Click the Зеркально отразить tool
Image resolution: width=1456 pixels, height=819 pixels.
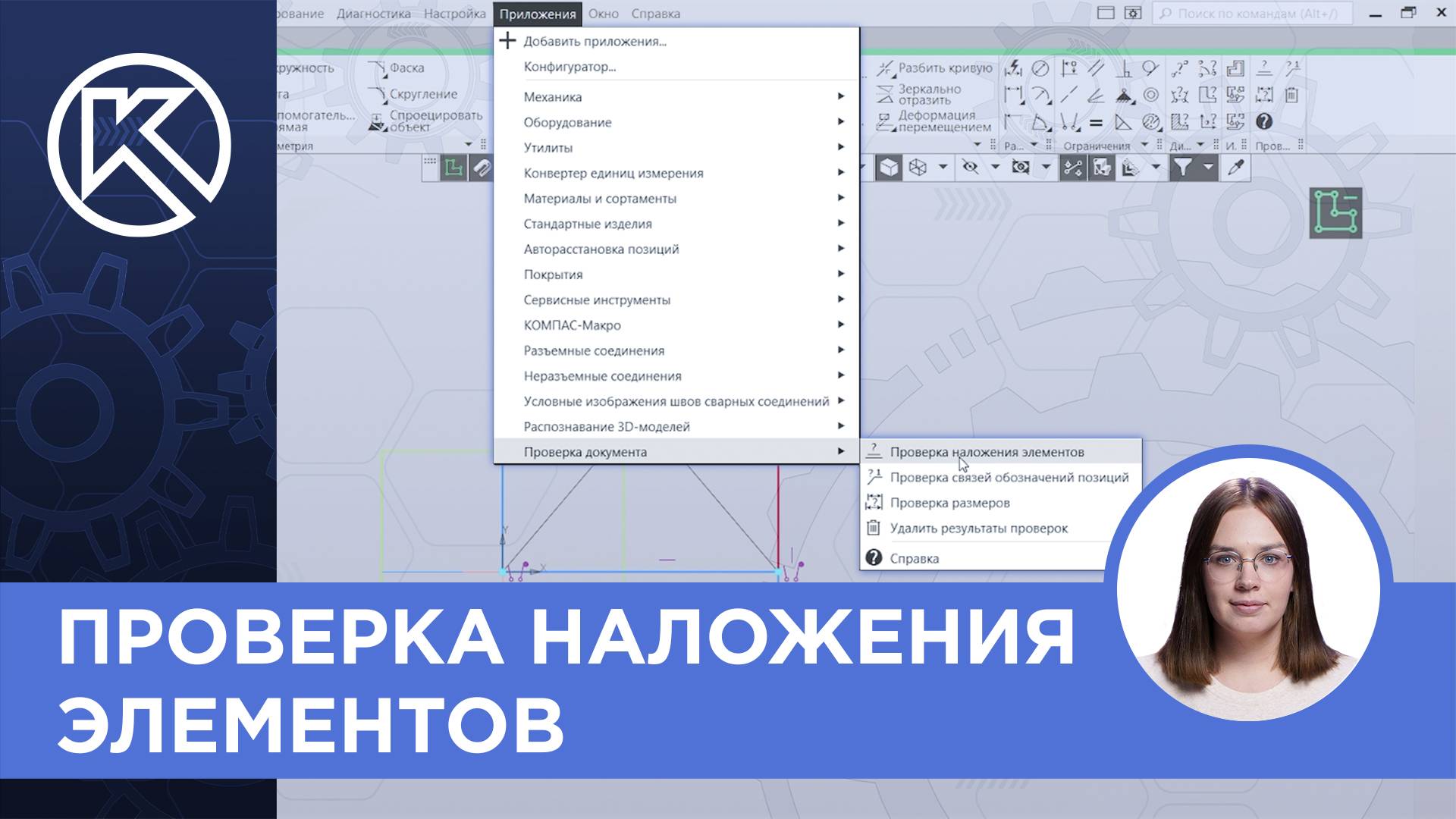[919, 95]
